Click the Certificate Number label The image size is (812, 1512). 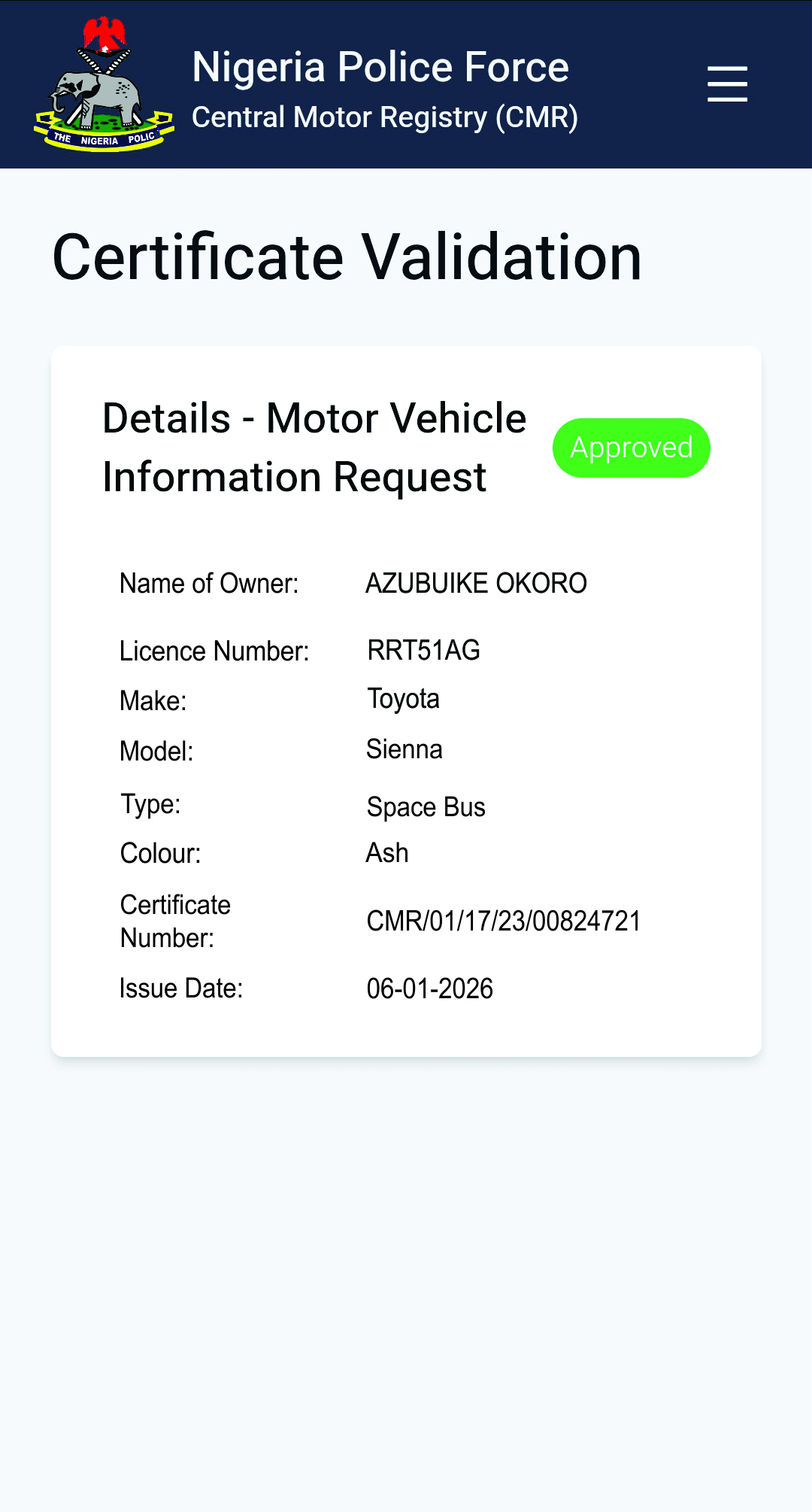[x=175, y=921]
